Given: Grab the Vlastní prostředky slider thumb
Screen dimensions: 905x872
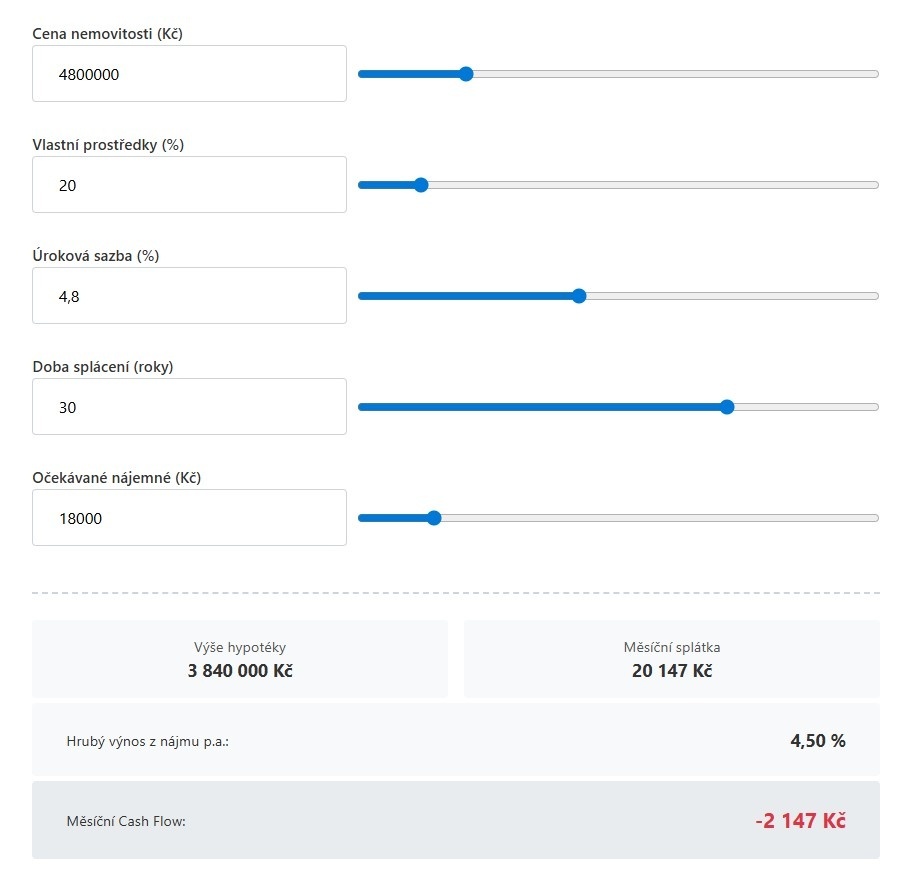Looking at the screenshot, I should tap(421, 184).
